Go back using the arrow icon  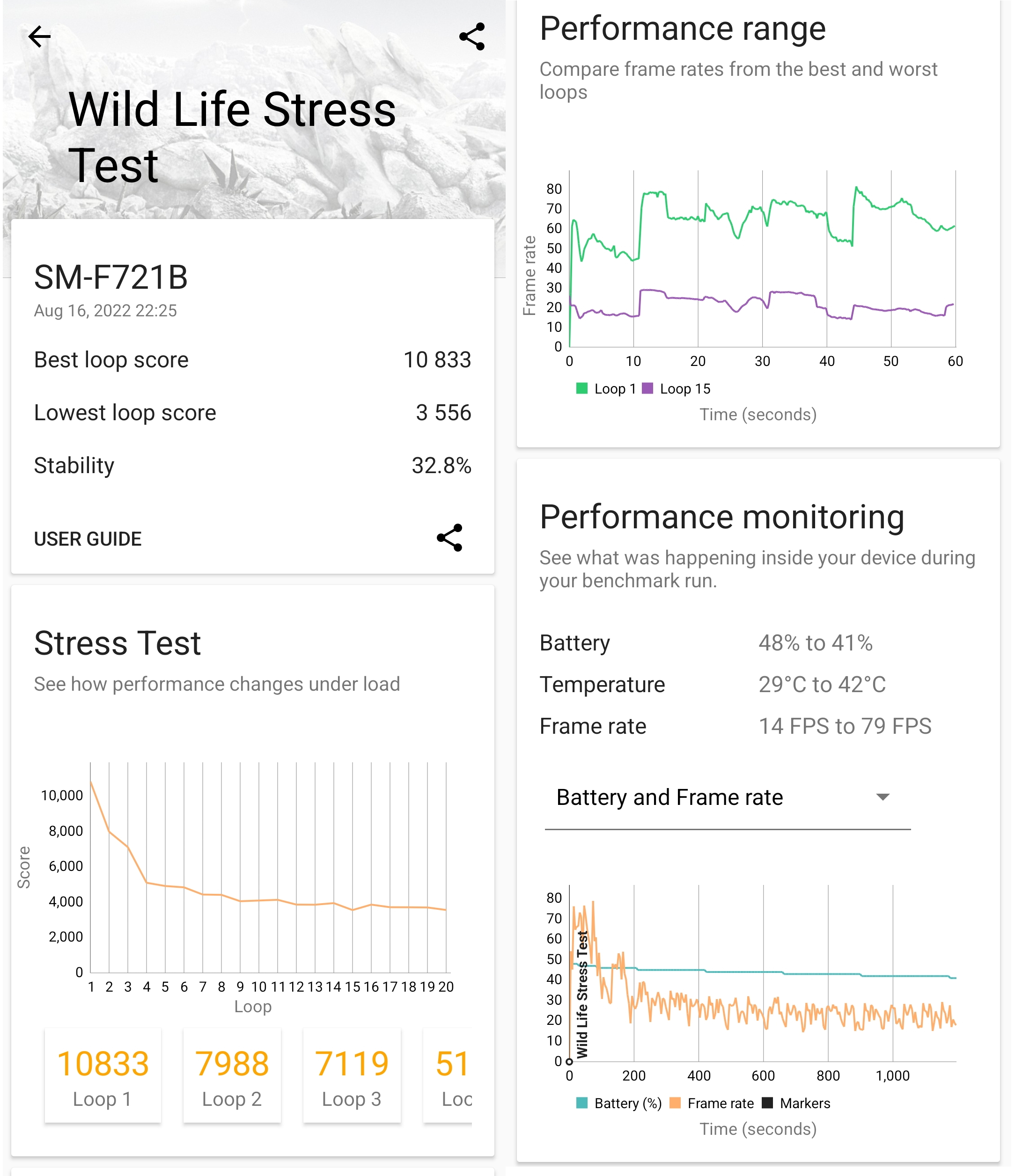39,37
